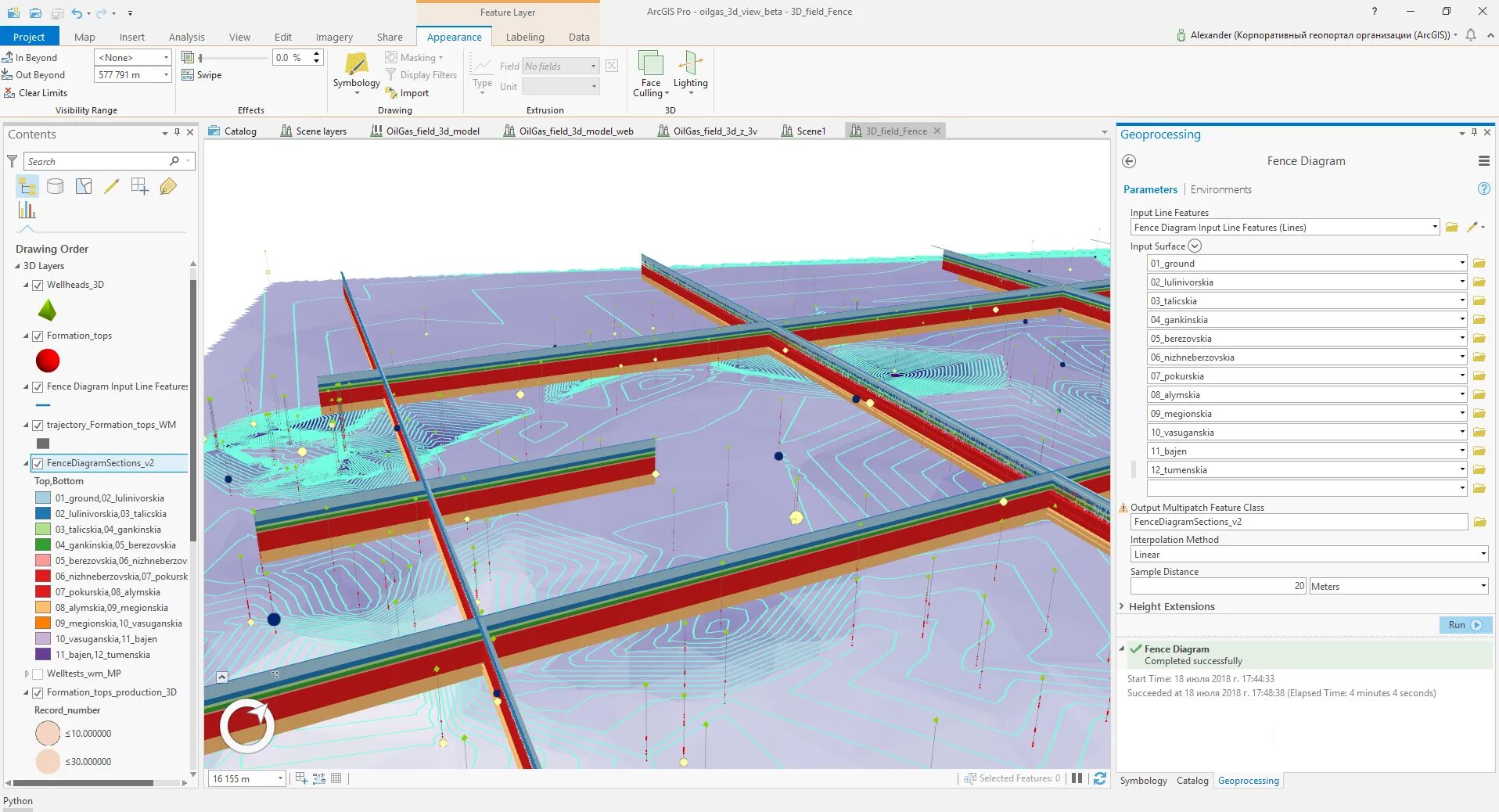Open the 05_berezovskia surface dropdown
The image size is (1499, 812).
(x=1462, y=339)
